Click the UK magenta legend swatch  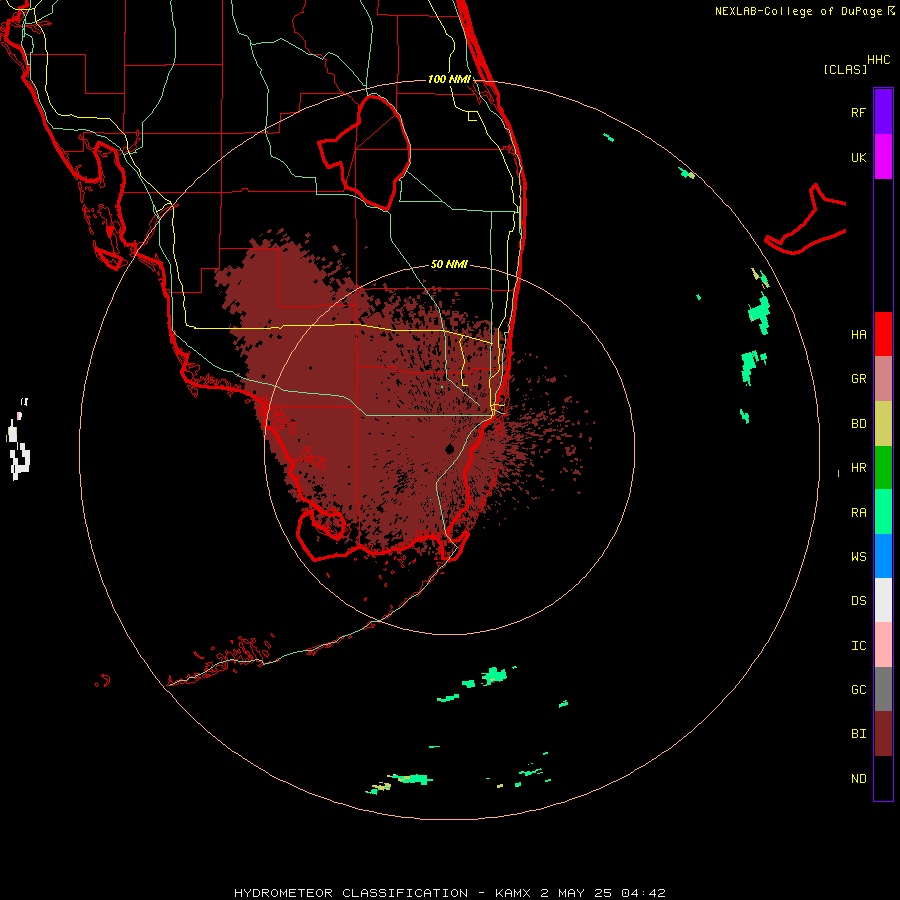pos(883,157)
